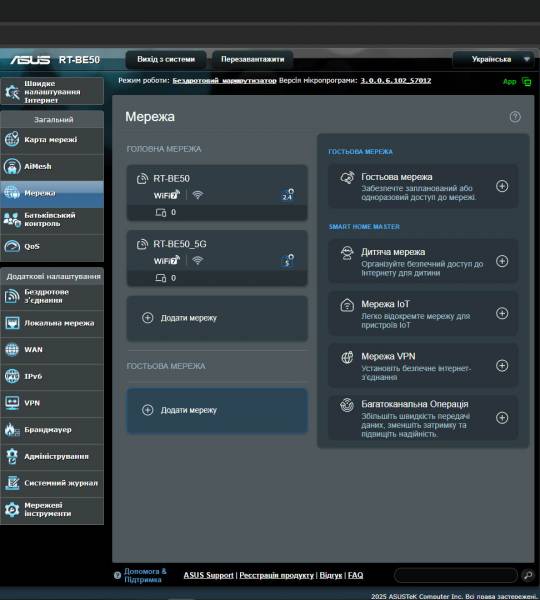
Task: Click the Допомога & Підтримка link
Action: (145, 575)
